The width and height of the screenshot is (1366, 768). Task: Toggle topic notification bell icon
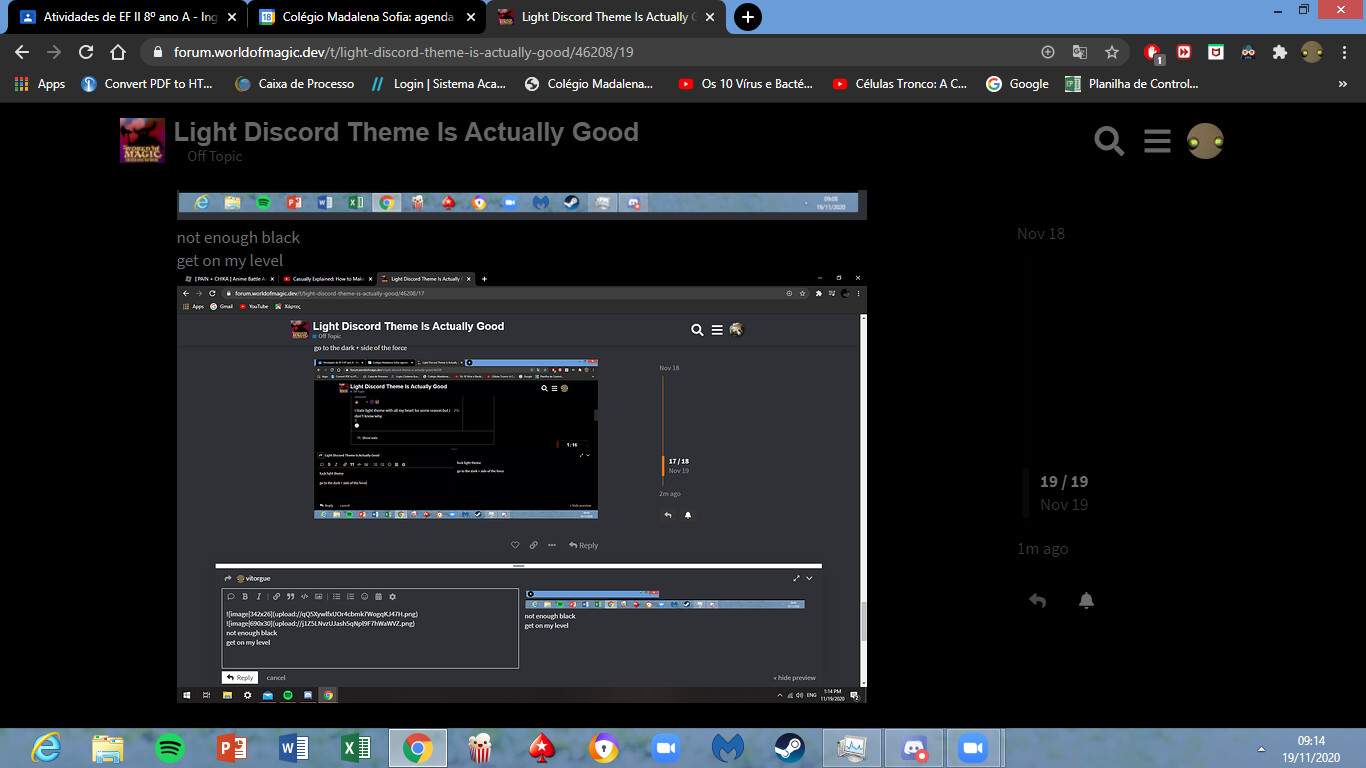point(1086,600)
